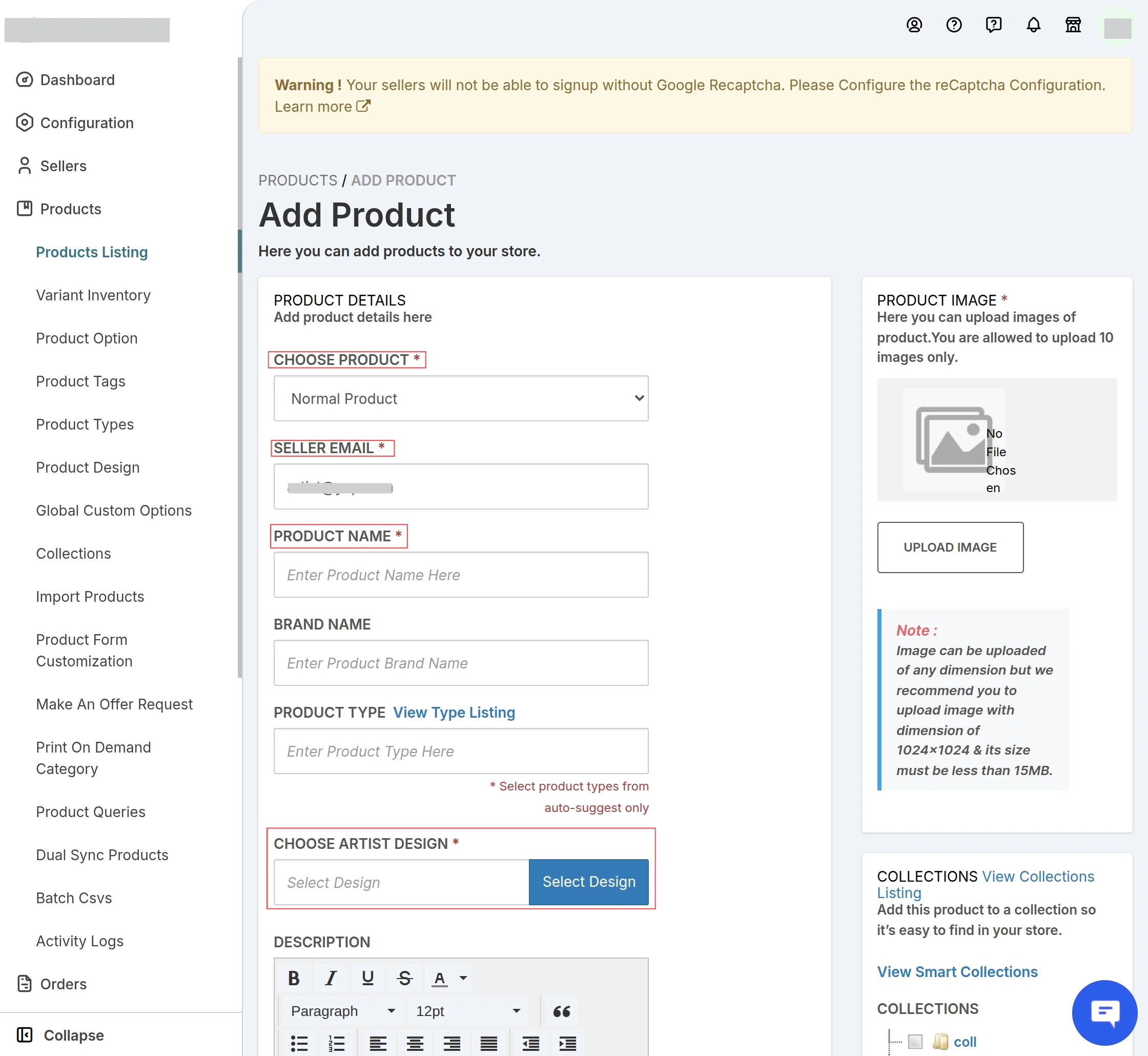The width and height of the screenshot is (1148, 1056).
Task: Open the help question mark icon
Action: click(x=954, y=25)
